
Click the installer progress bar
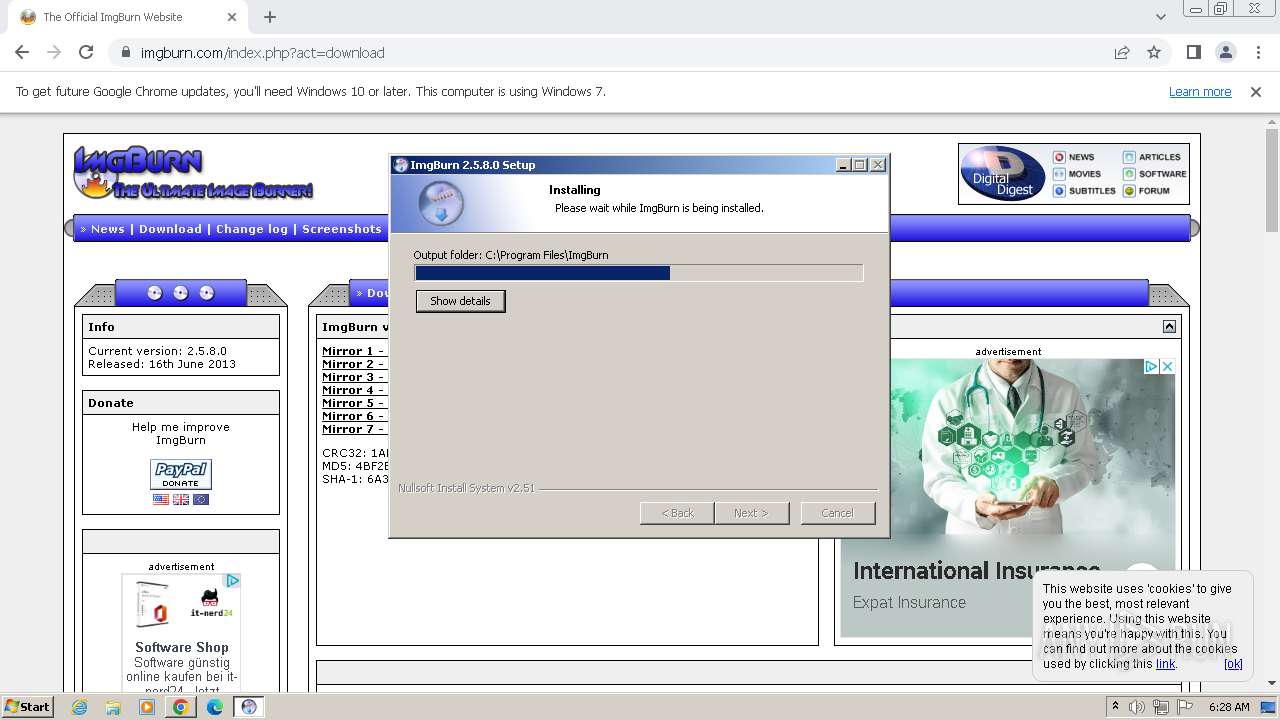(639, 273)
